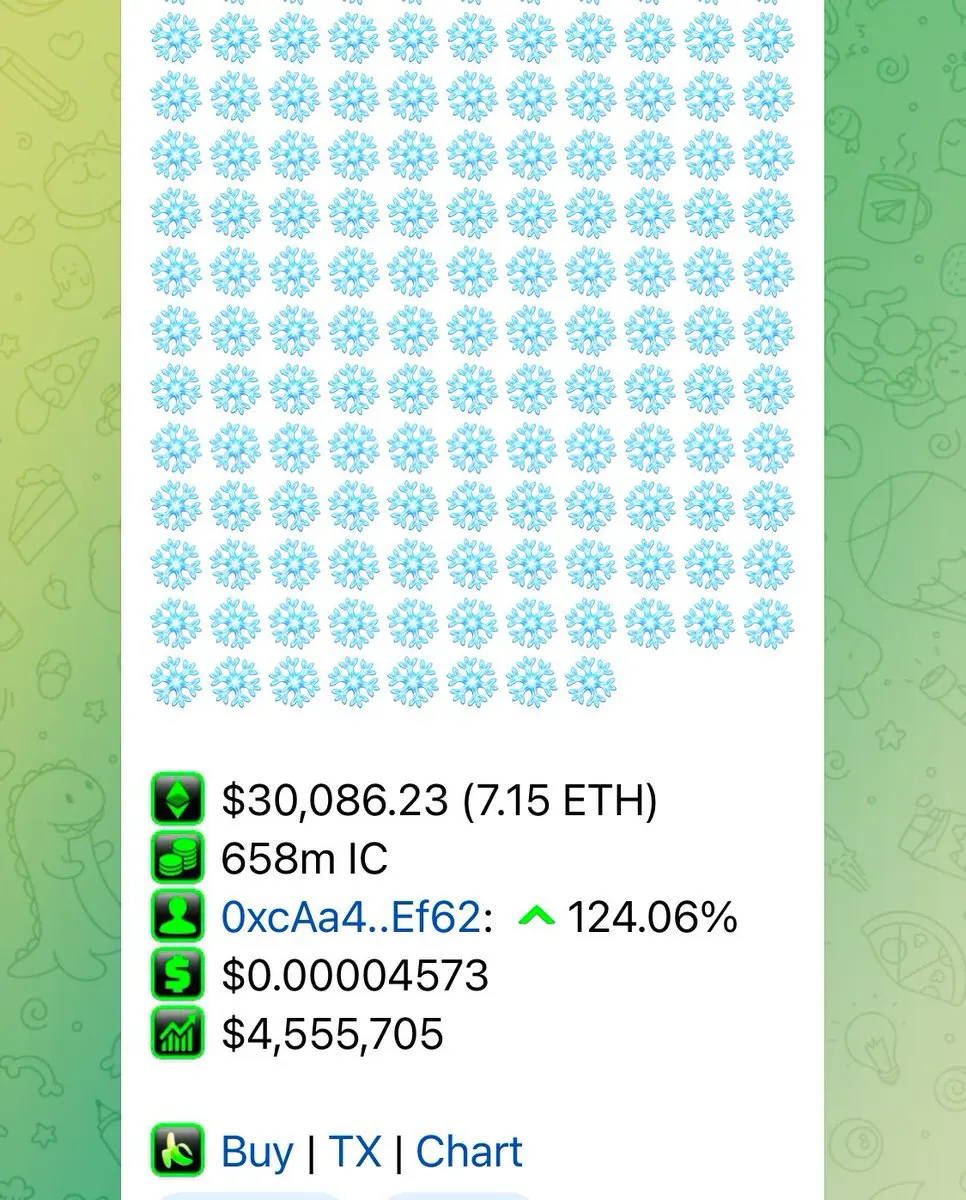Click first snowflake in the bottom row
The image size is (966, 1200).
tap(176, 682)
